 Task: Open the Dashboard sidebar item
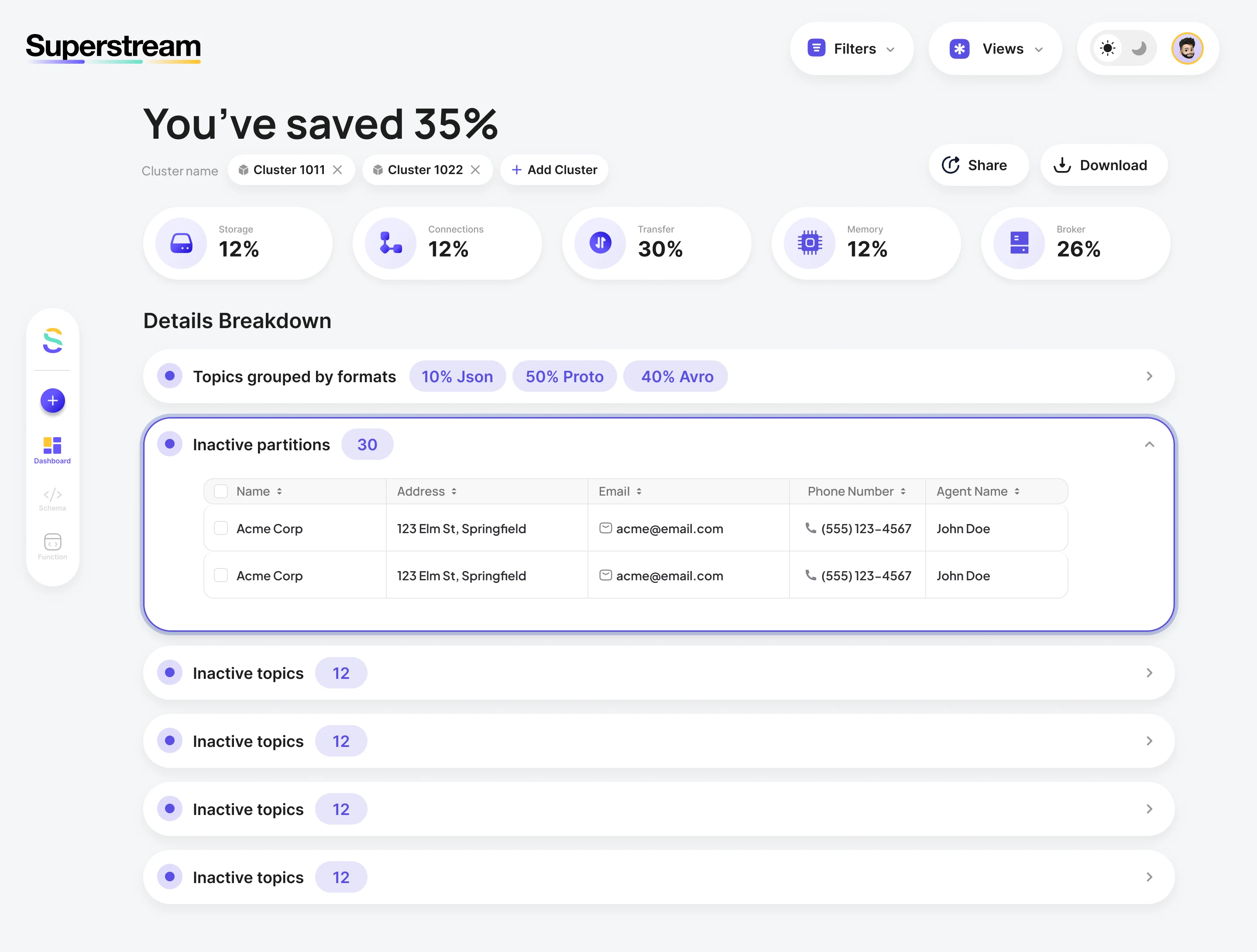[x=52, y=450]
